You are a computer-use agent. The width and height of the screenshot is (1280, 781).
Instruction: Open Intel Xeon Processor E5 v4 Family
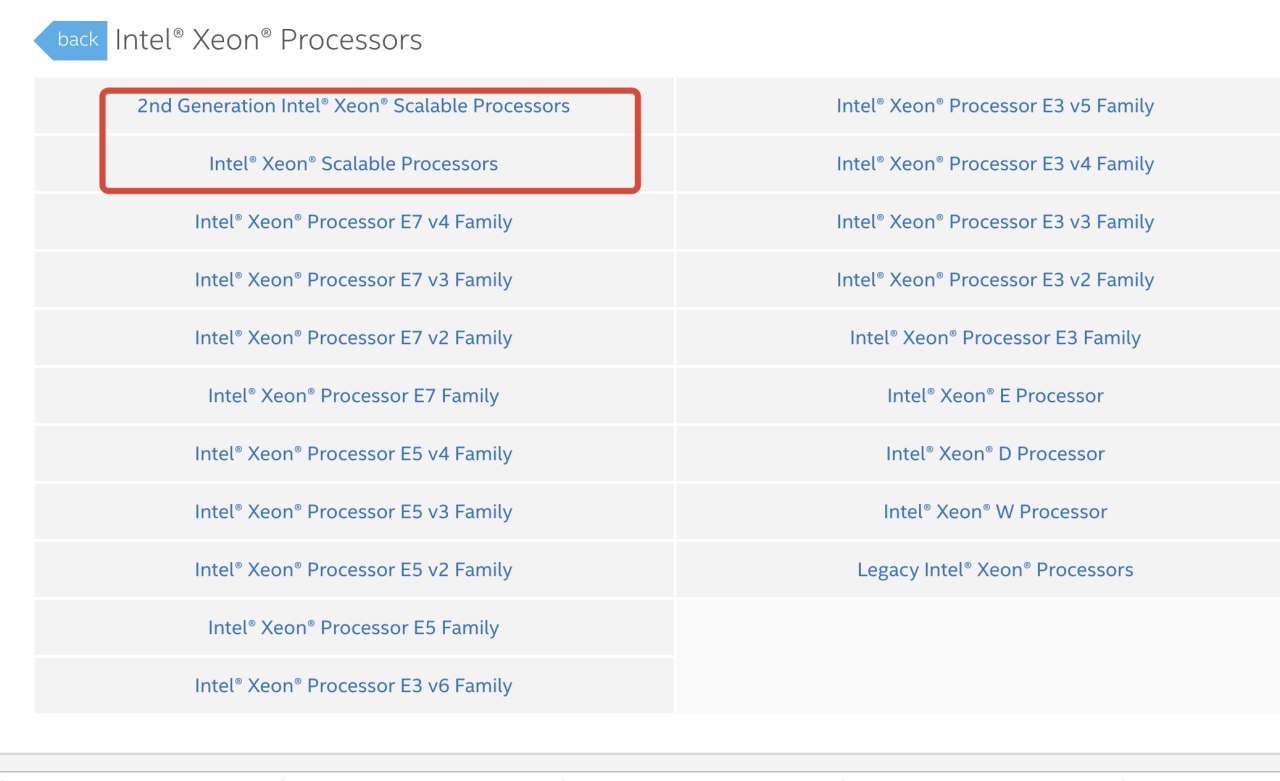click(353, 454)
